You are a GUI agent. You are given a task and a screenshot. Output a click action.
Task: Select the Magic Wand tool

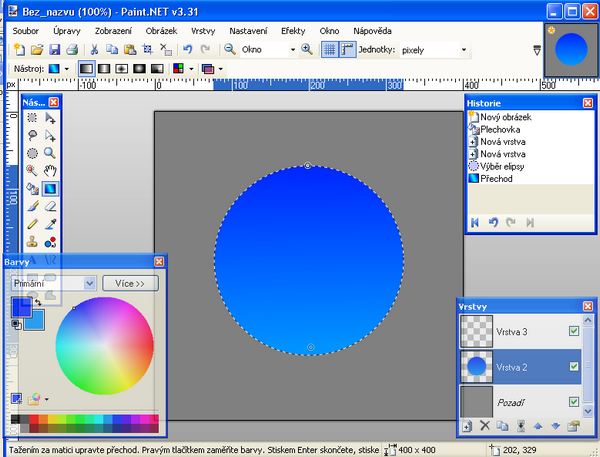[x=31, y=170]
